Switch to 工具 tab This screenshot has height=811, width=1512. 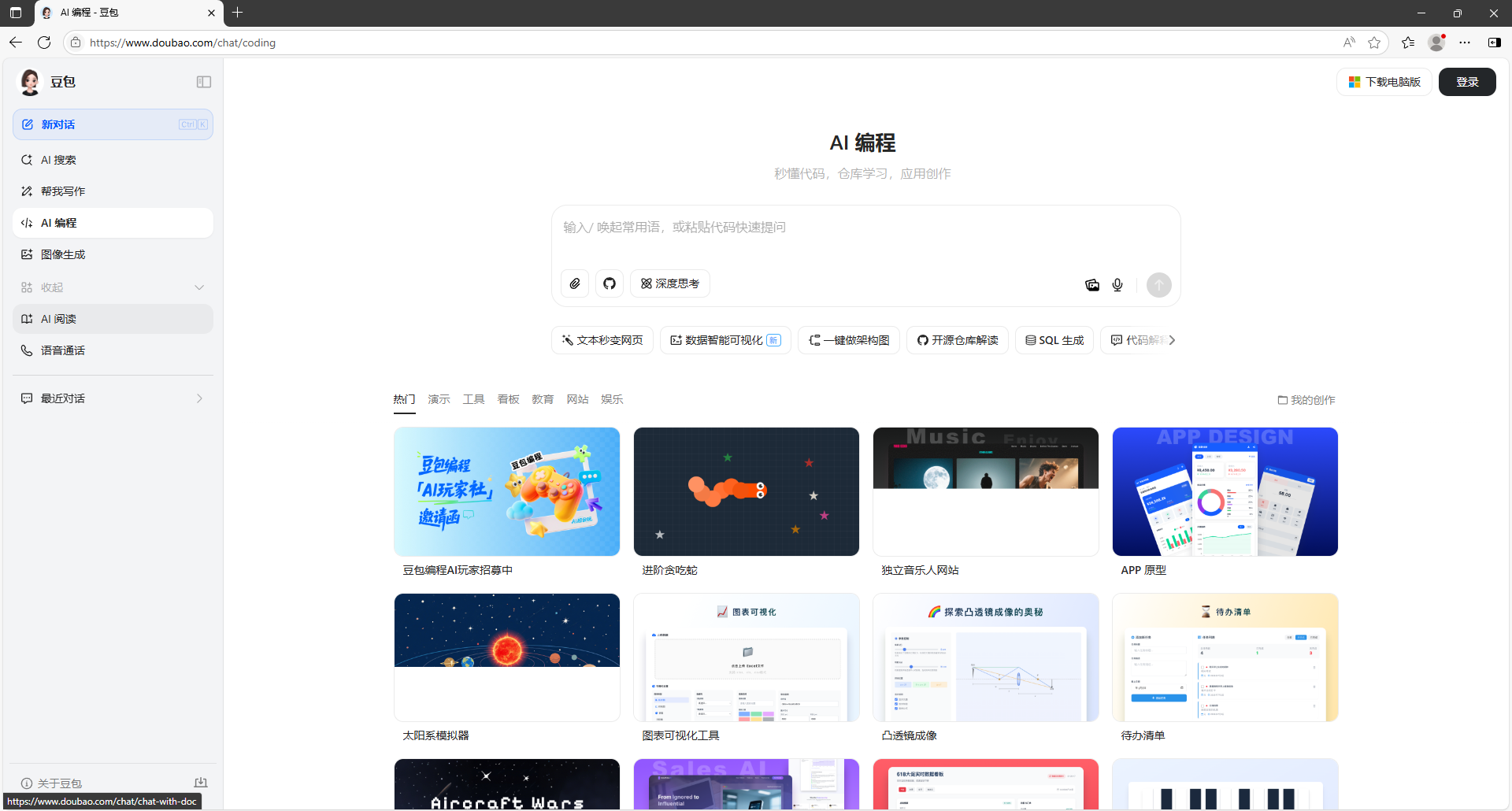[473, 400]
